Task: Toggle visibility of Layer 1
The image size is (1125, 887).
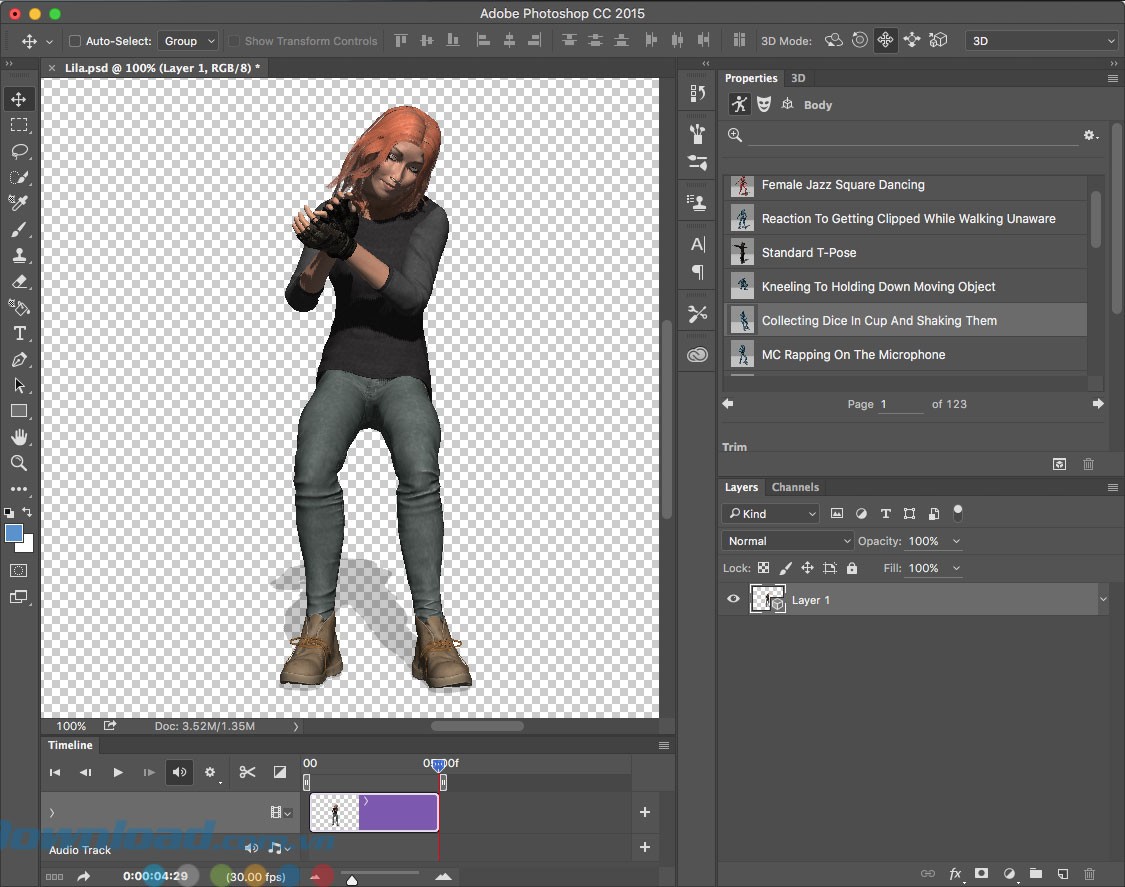Action: (x=733, y=599)
